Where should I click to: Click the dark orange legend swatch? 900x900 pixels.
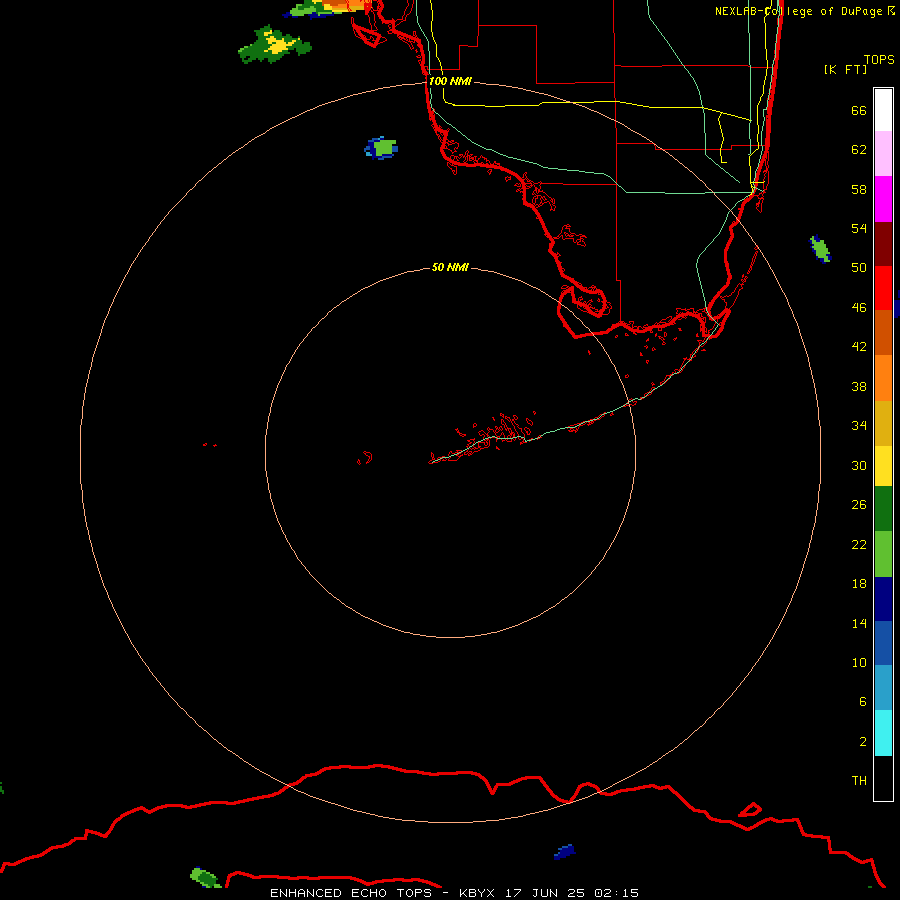pyautogui.click(x=883, y=333)
